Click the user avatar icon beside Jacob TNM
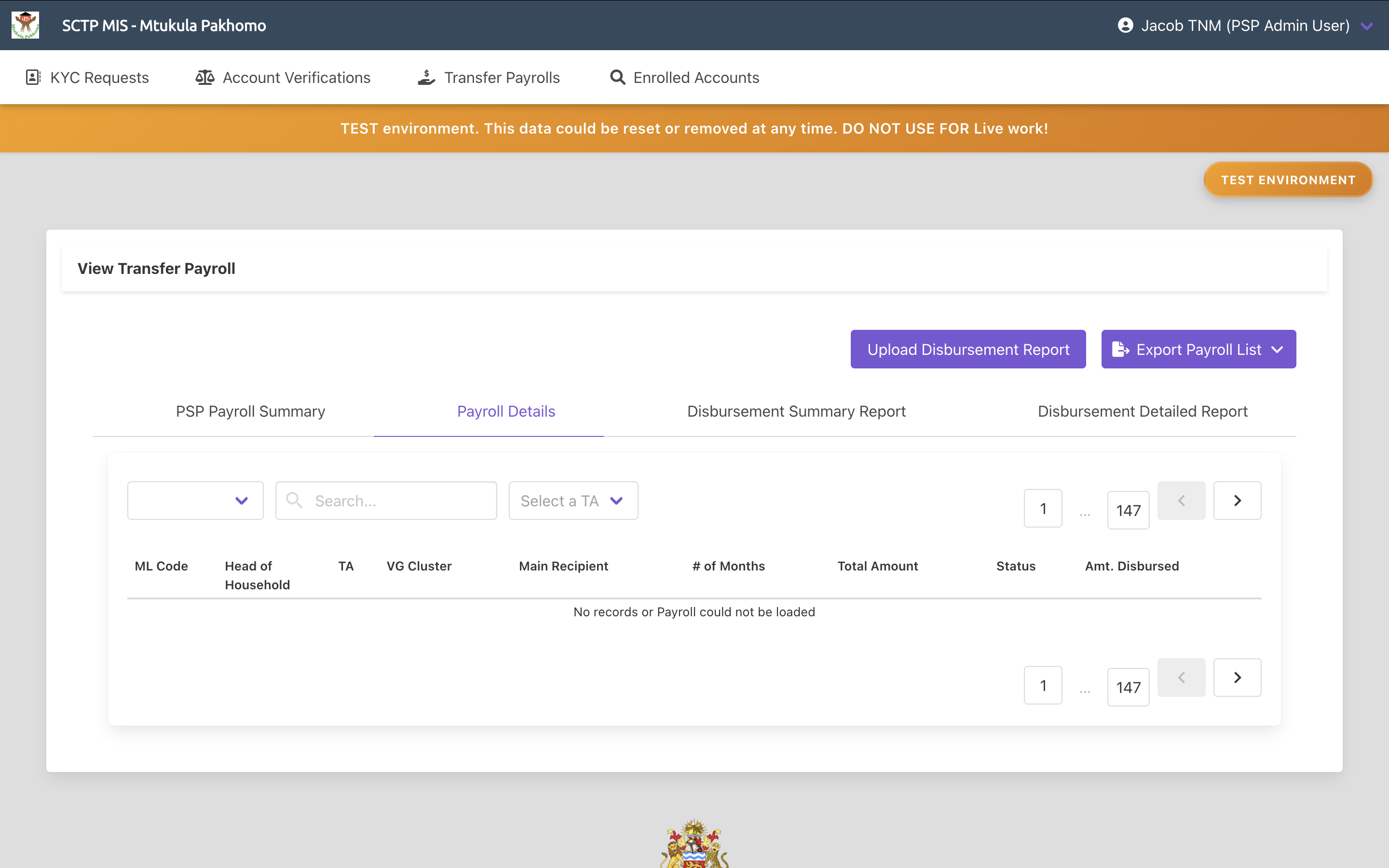1389x868 pixels. [1126, 25]
